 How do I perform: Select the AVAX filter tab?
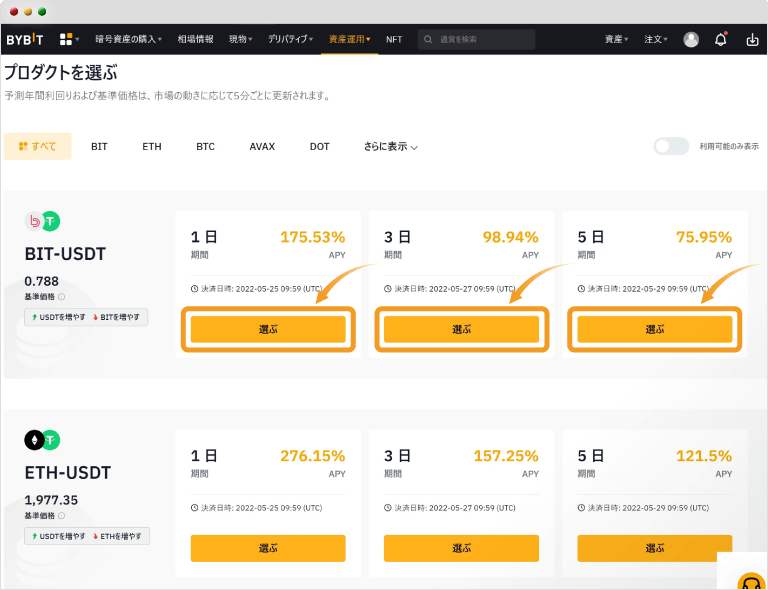262,146
